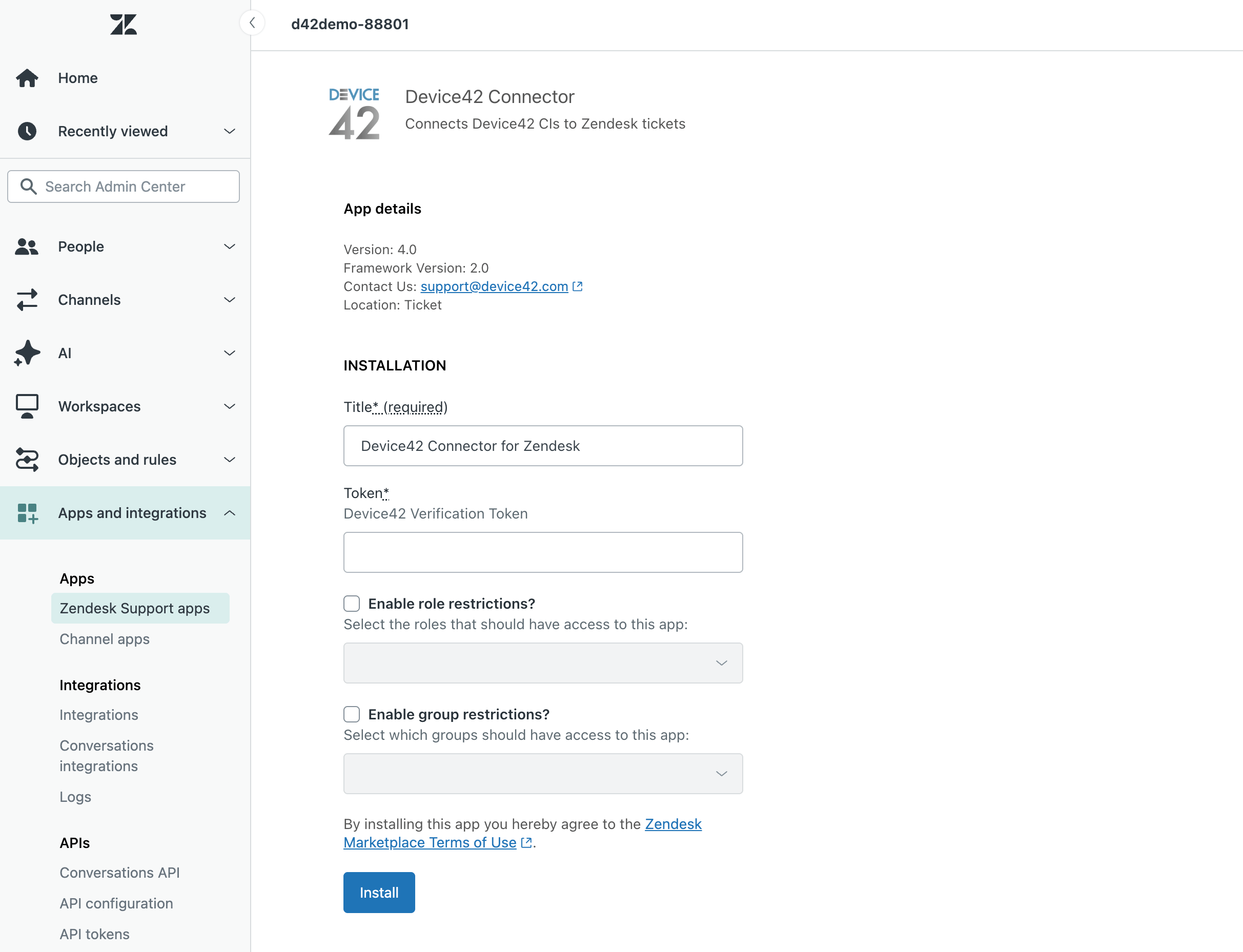Screen dimensions: 1243x952
Task: Click the Recently viewed clock icon
Action: coord(27,131)
